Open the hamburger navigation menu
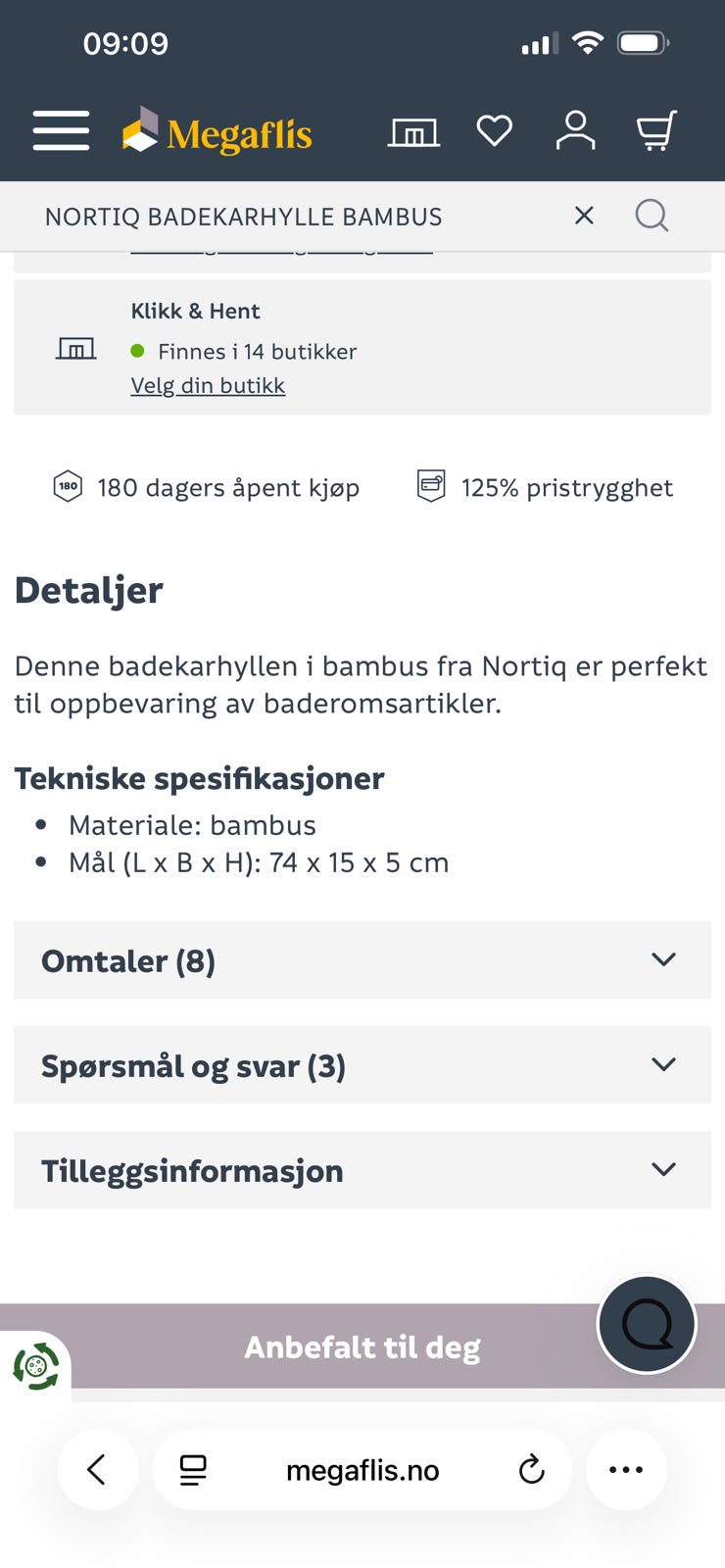The image size is (725, 1568). point(60,130)
